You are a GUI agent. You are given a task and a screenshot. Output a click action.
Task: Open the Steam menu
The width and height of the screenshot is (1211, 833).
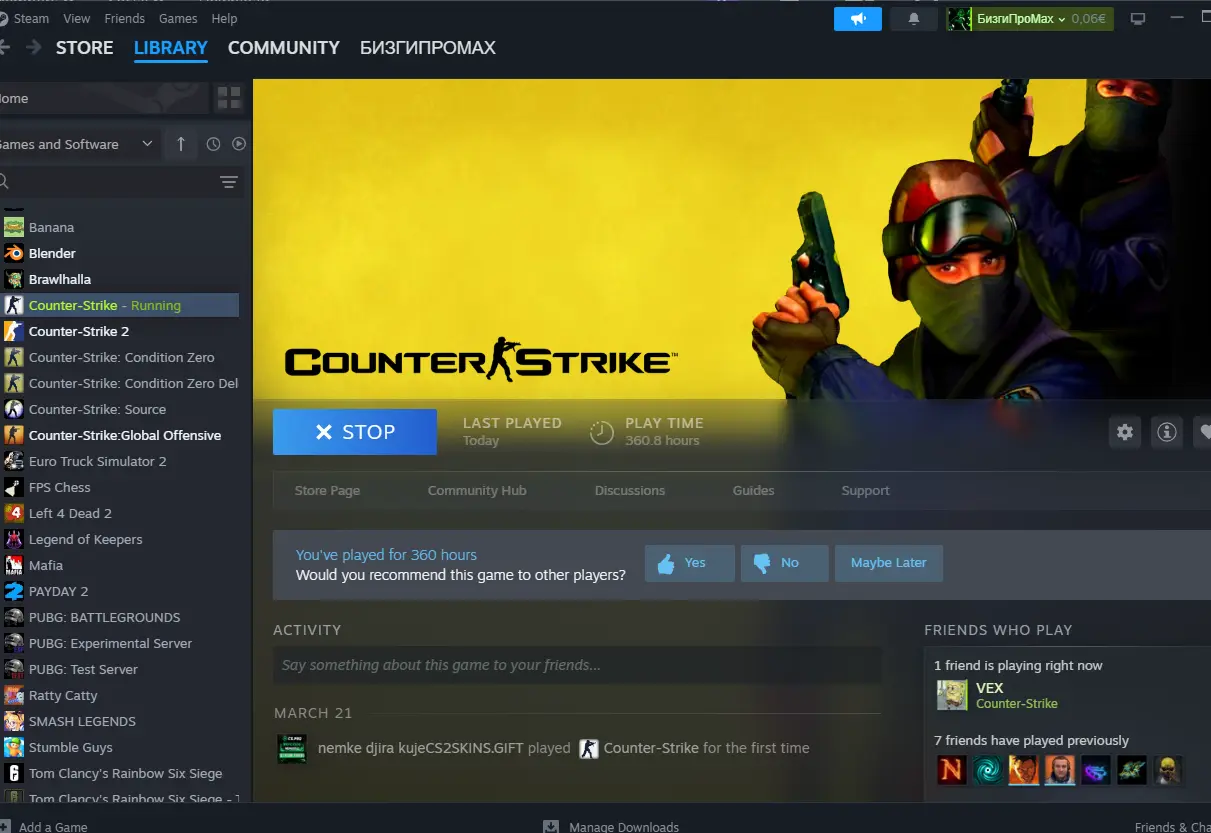31,18
